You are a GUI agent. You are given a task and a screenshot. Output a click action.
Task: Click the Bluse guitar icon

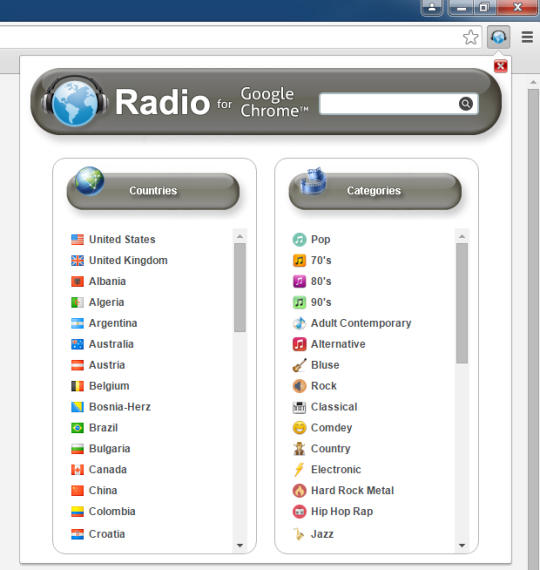[x=299, y=365]
